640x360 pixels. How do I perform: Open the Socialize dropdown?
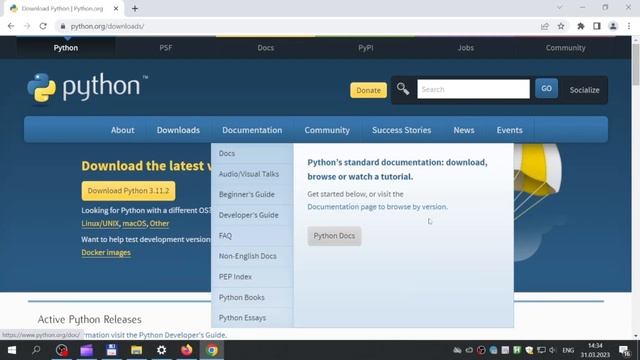pyautogui.click(x=584, y=90)
